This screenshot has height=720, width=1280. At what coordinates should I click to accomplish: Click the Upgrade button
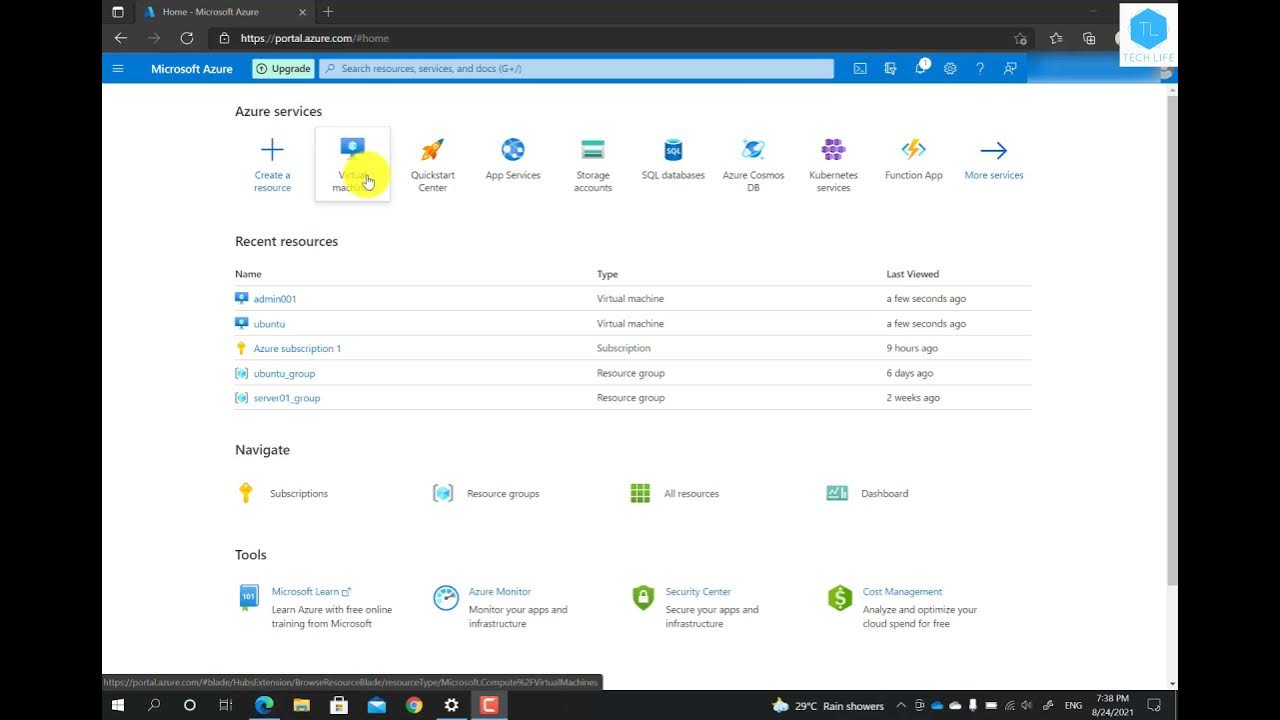click(283, 69)
